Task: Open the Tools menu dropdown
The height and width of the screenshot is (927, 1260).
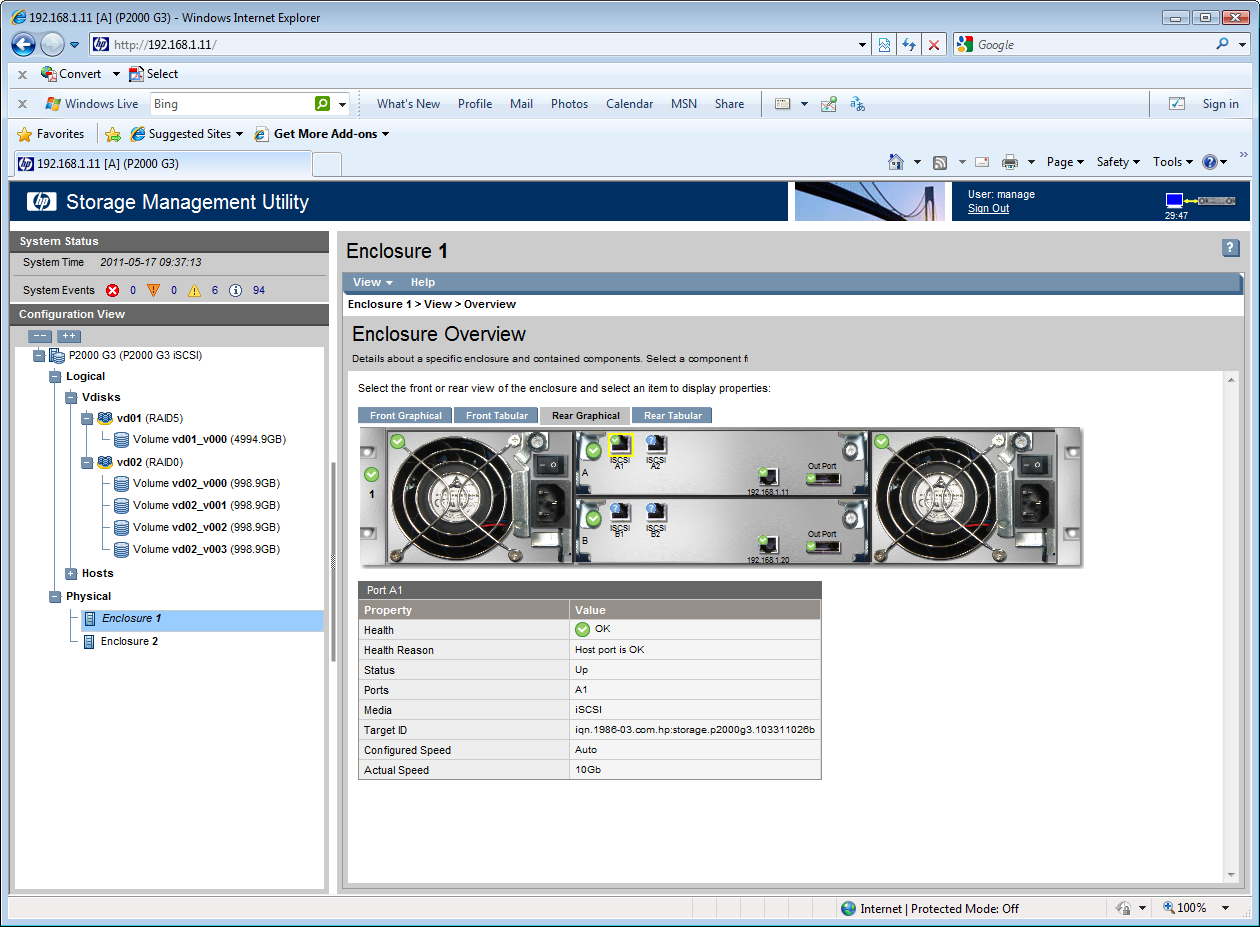Action: click(1173, 162)
